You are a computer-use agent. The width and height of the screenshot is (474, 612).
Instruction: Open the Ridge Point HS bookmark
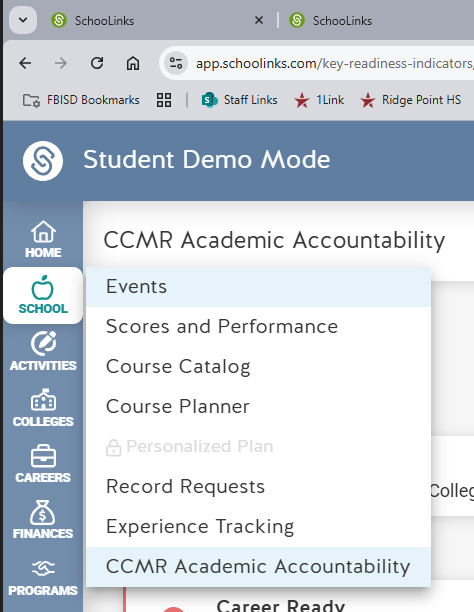(x=411, y=100)
